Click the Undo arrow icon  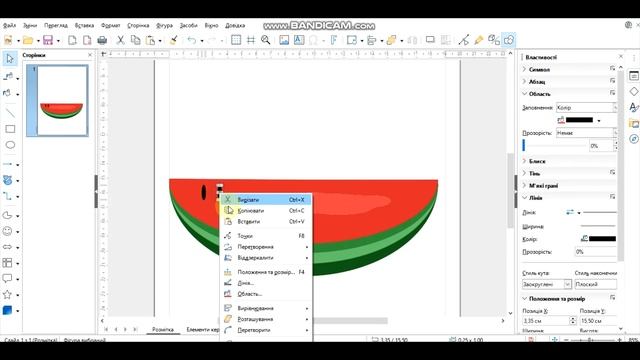click(191, 40)
